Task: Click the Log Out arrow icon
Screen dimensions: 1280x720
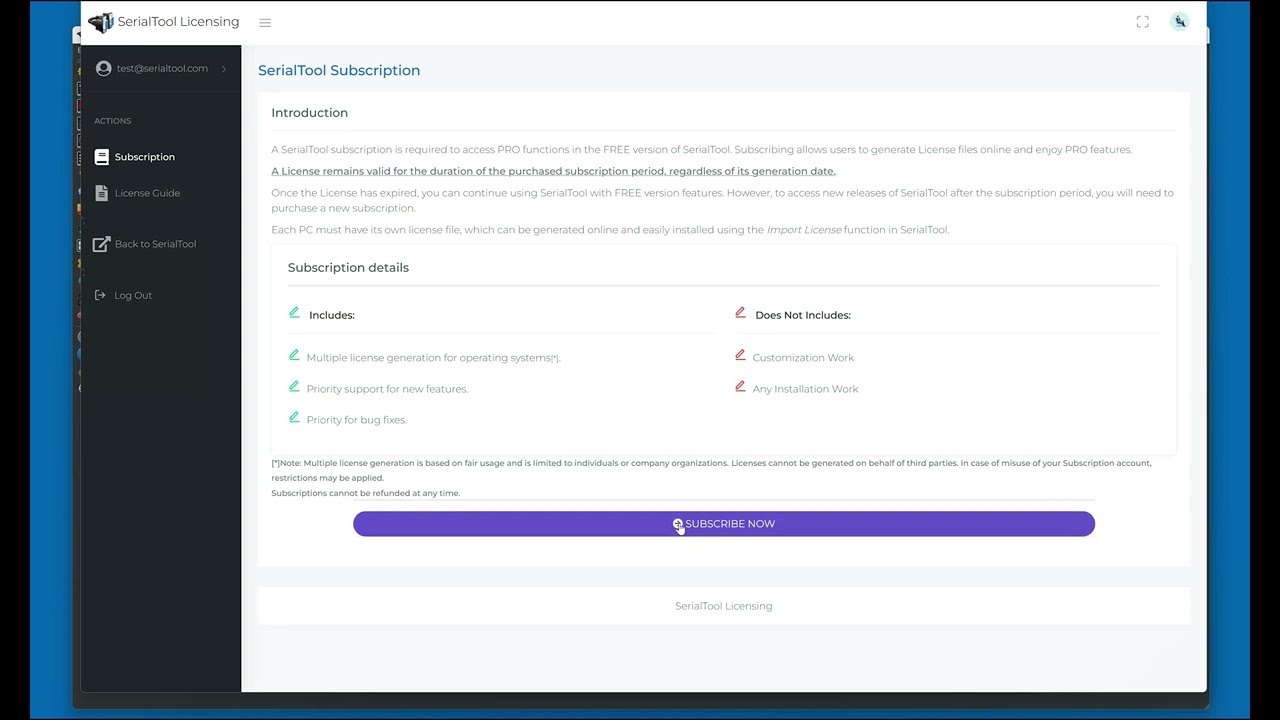Action: 100,295
